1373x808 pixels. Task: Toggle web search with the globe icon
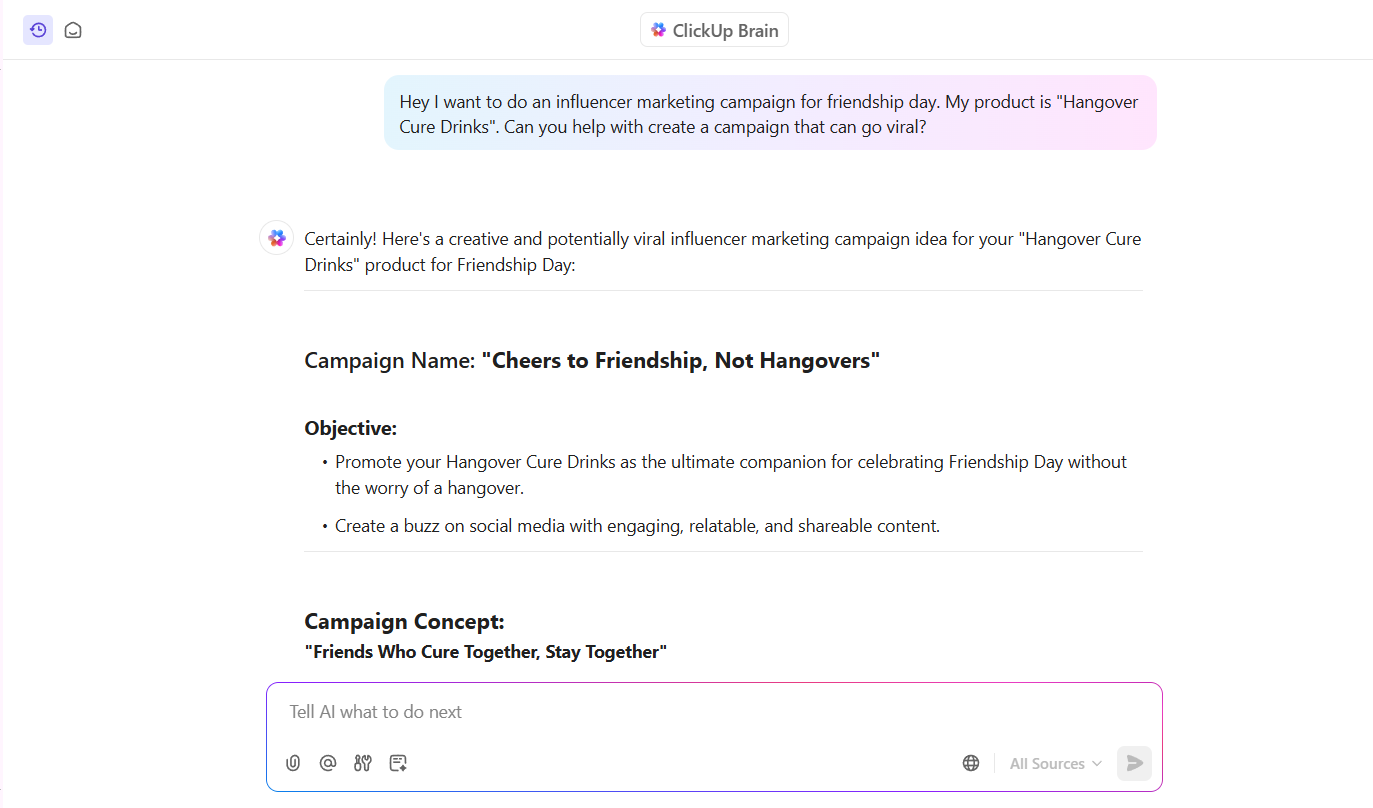point(971,763)
